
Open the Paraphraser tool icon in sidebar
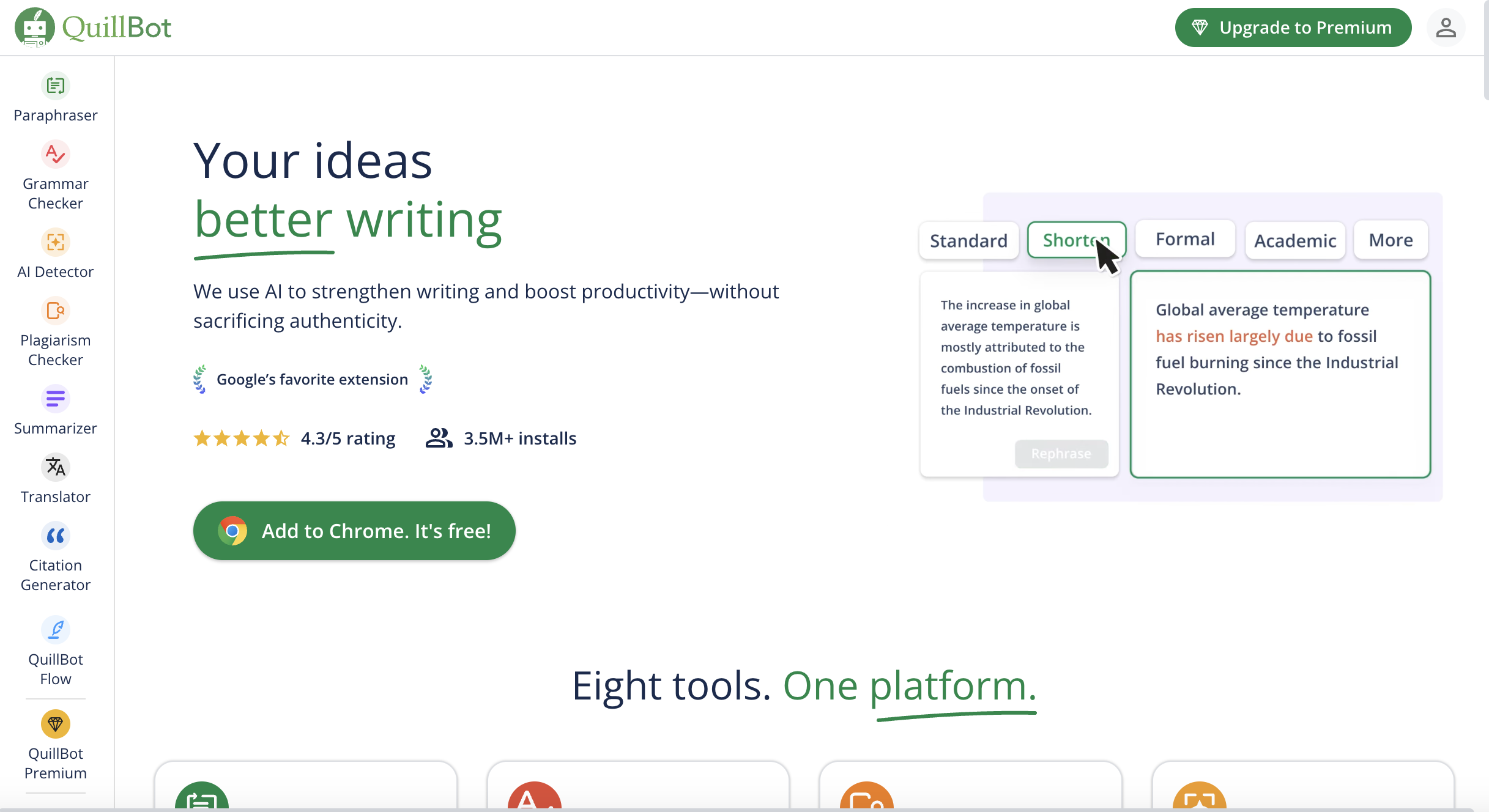click(56, 86)
